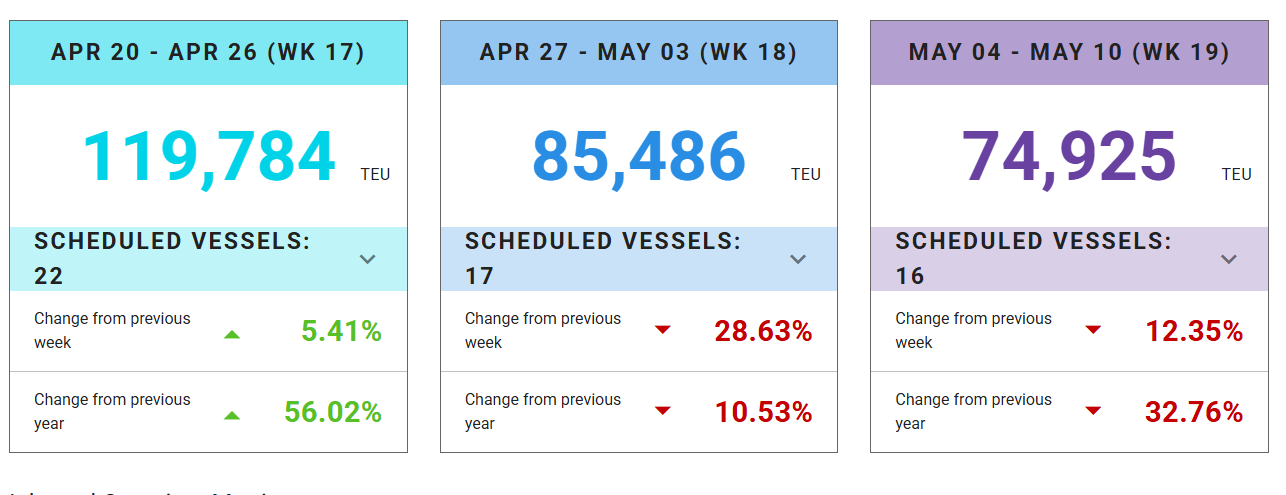The height and width of the screenshot is (495, 1286).
Task: Click green up arrow beside 5.41%
Action: click(232, 333)
